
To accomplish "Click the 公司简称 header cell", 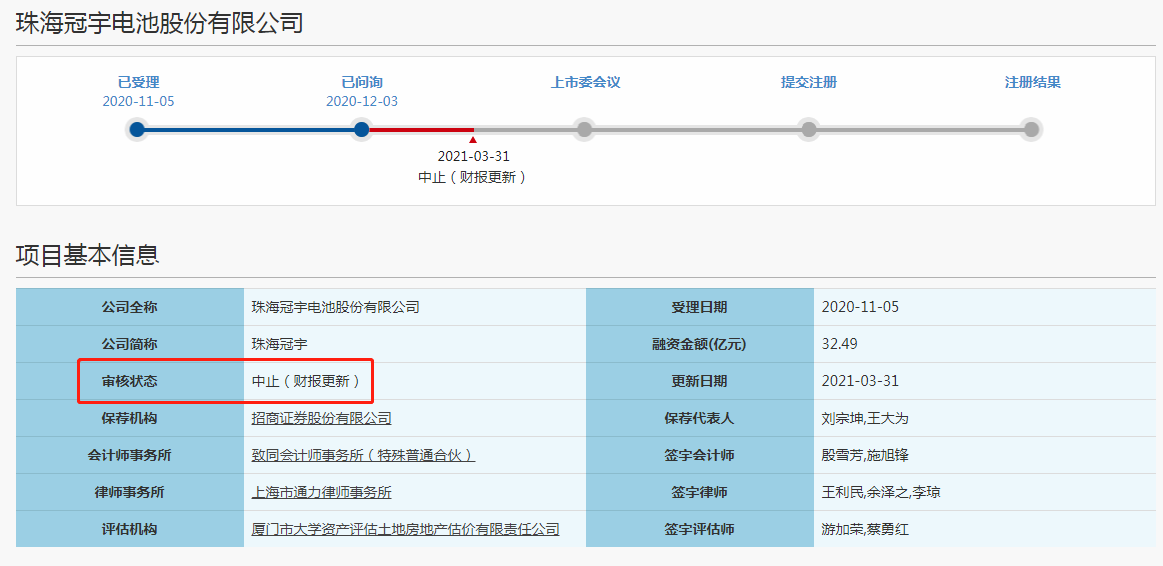I will [130, 344].
